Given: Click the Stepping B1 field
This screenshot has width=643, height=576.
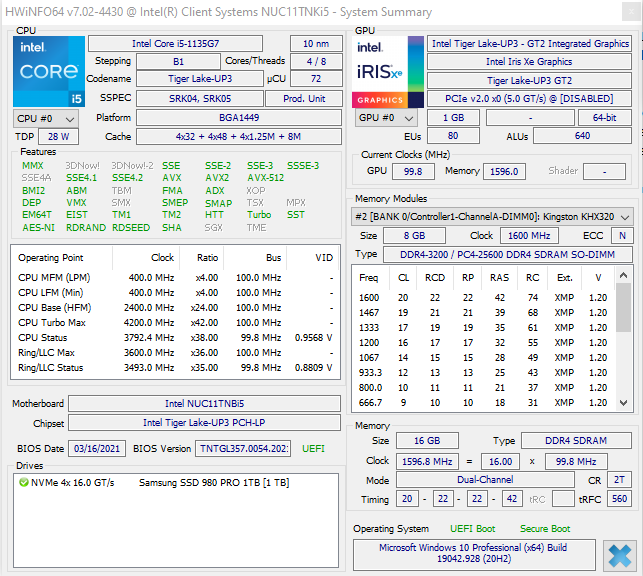Looking at the screenshot, I should 178,61.
